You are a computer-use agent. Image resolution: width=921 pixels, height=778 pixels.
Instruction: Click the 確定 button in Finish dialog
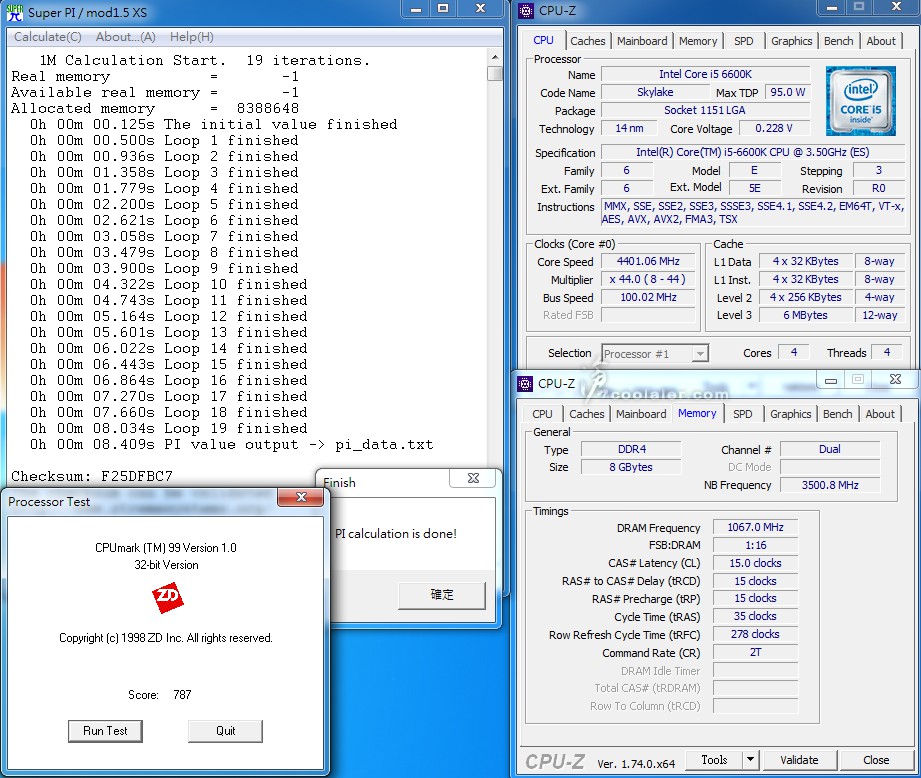click(x=442, y=595)
